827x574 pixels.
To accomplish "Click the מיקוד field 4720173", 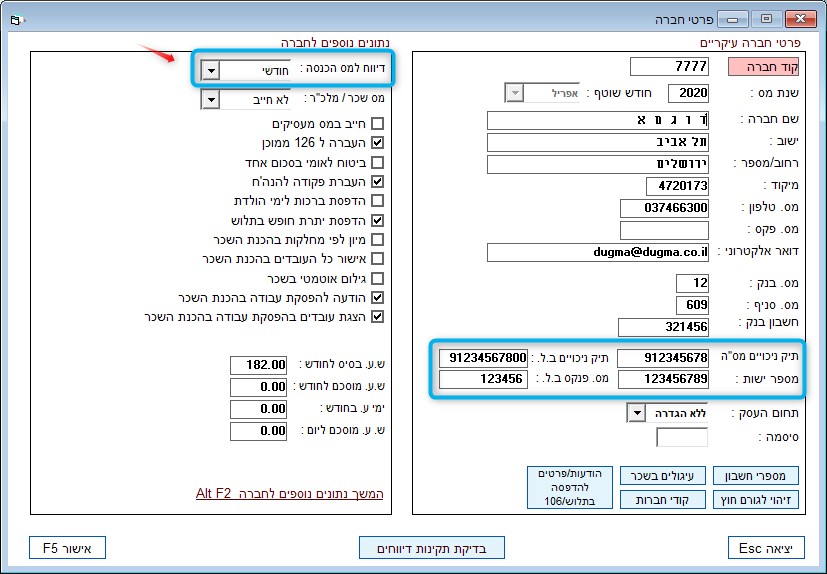I will (677, 186).
